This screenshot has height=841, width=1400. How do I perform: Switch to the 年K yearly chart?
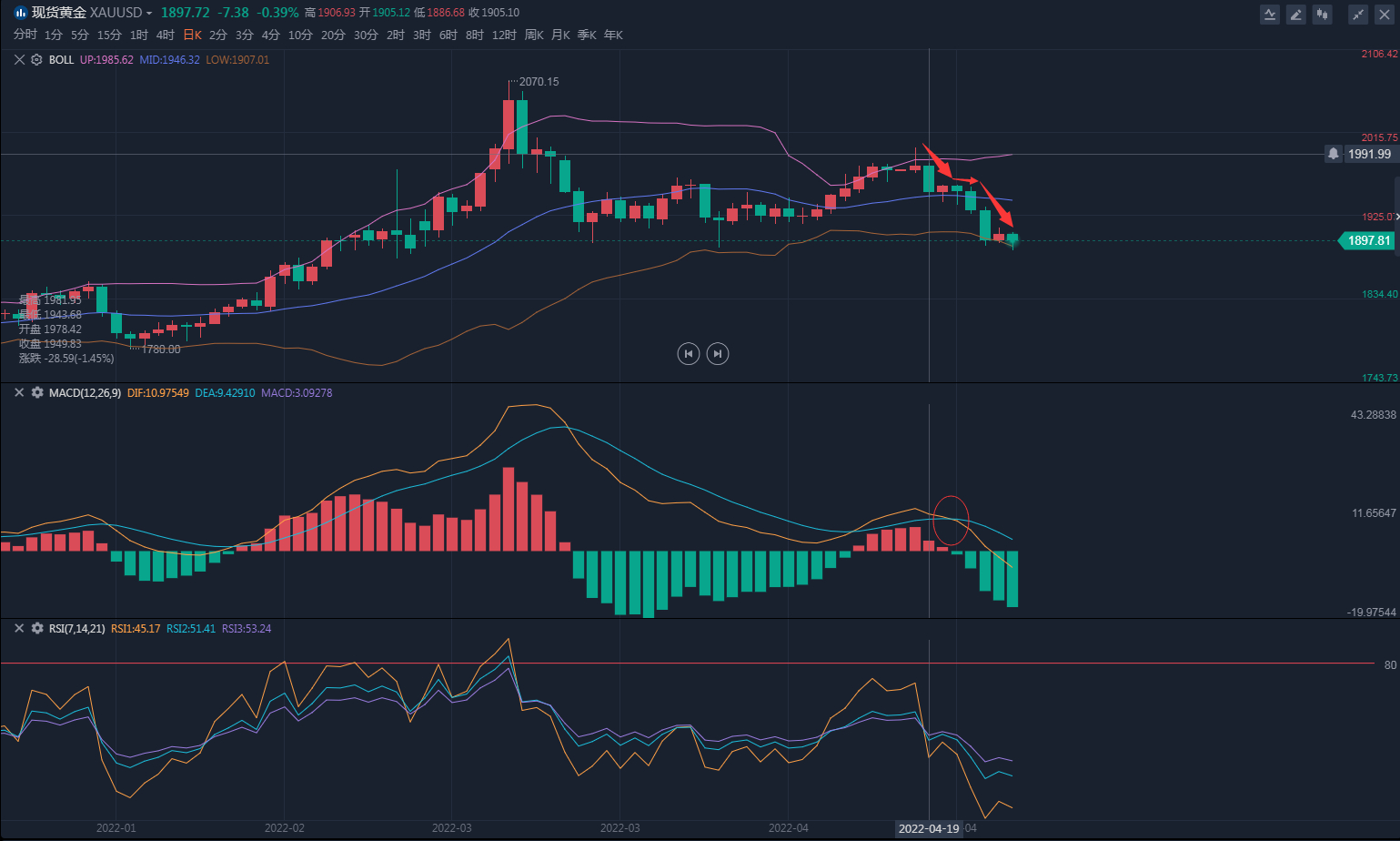[613, 35]
